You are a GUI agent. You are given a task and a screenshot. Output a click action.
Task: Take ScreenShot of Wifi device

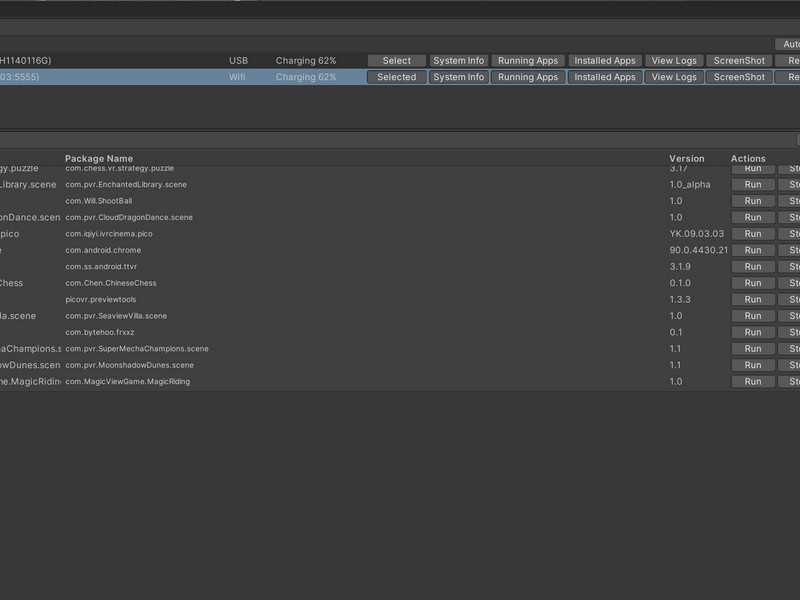coord(739,77)
